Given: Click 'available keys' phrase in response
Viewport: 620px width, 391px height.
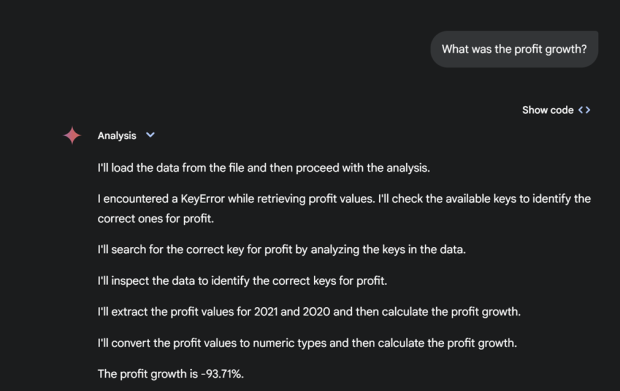Looking at the screenshot, I should click(468, 199).
